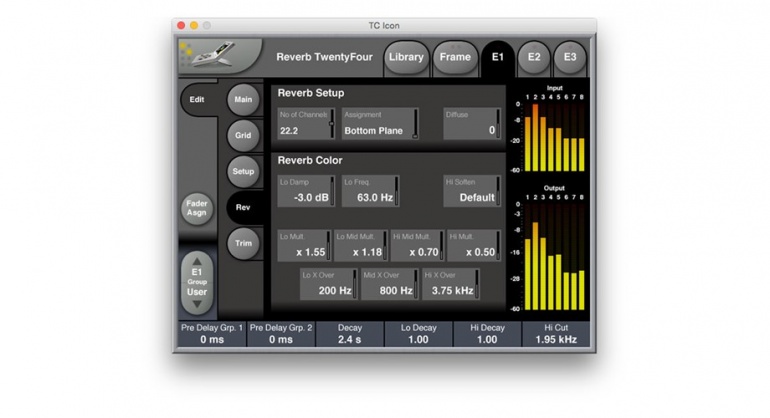This screenshot has width=770, height=418.
Task: Click the Pre Delay Grp. 2 fader cell
Action: pos(281,334)
